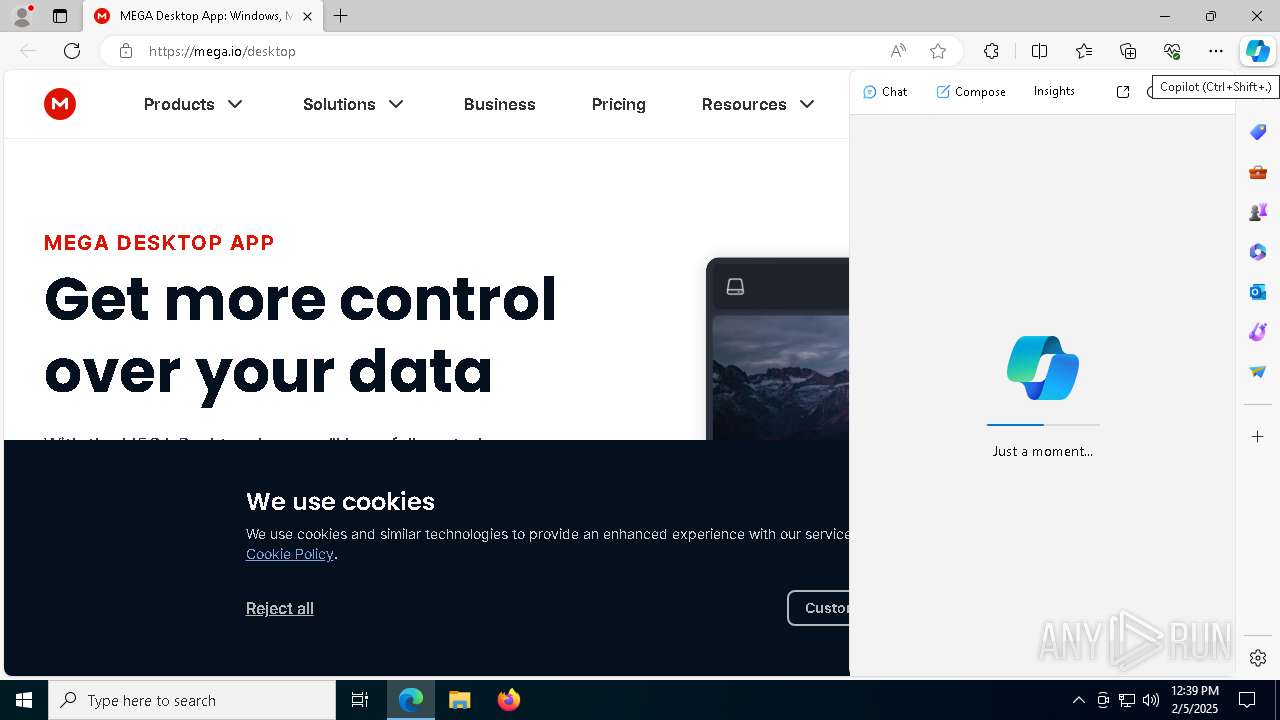Expand the Solutions dropdown
Image resolution: width=1280 pixels, height=720 pixels.
pos(353,104)
